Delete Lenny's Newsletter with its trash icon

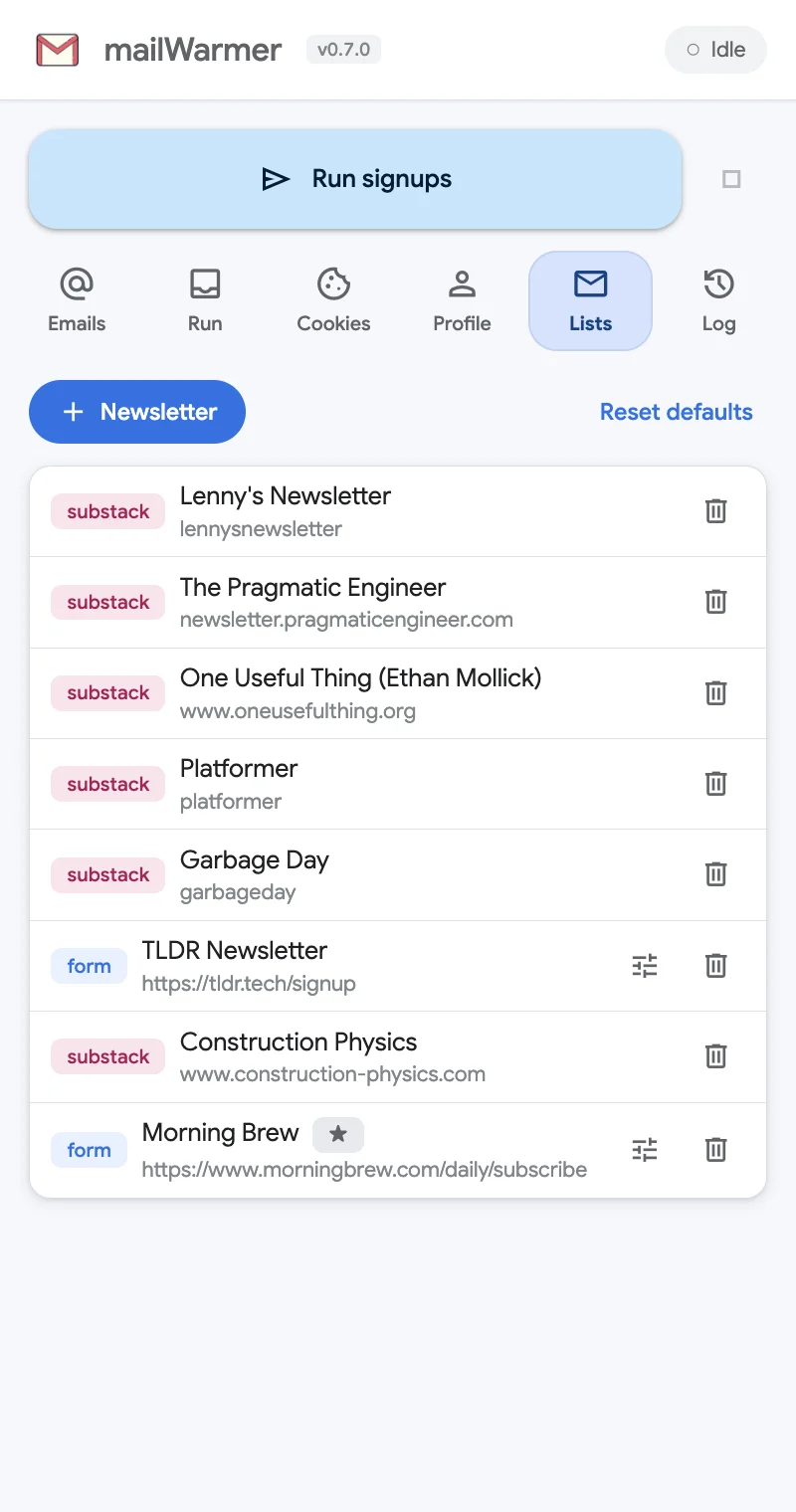715,511
